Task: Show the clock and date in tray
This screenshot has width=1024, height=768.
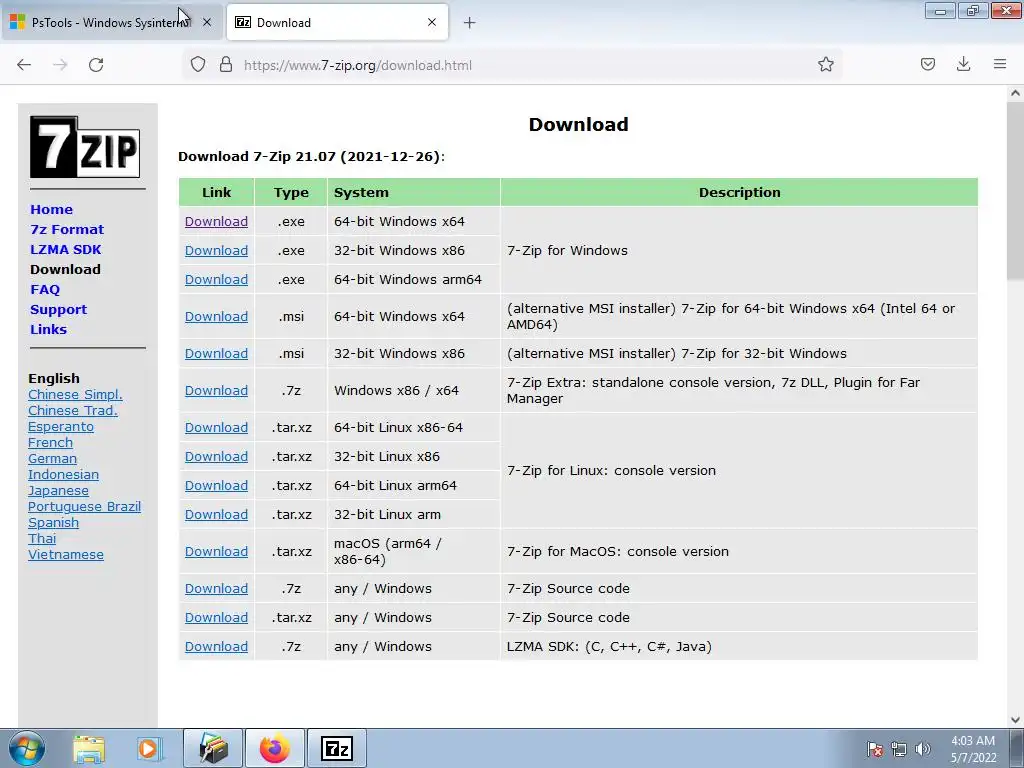Action: pos(973,749)
